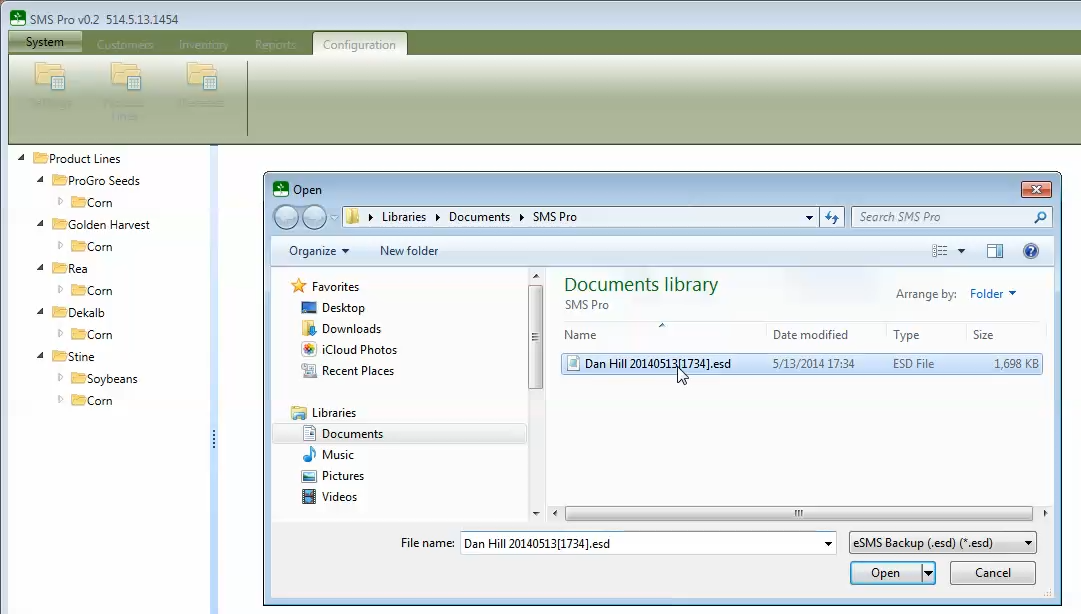Collapse the ProGro Seeds tree node
Image resolution: width=1081 pixels, height=614 pixels.
click(41, 180)
